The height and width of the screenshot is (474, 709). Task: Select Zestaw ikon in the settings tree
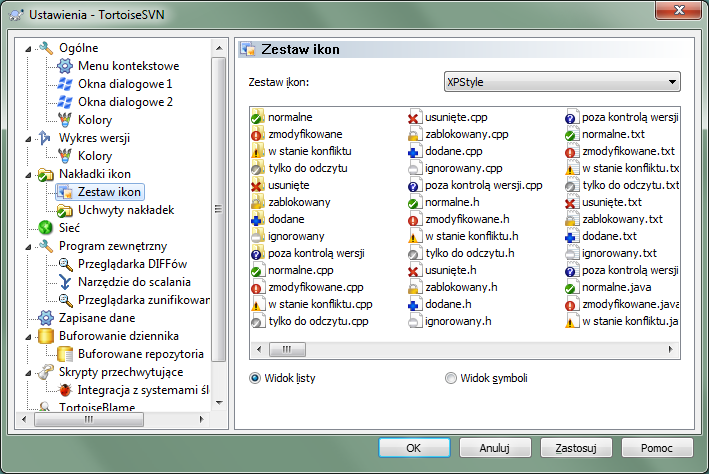(x=109, y=192)
